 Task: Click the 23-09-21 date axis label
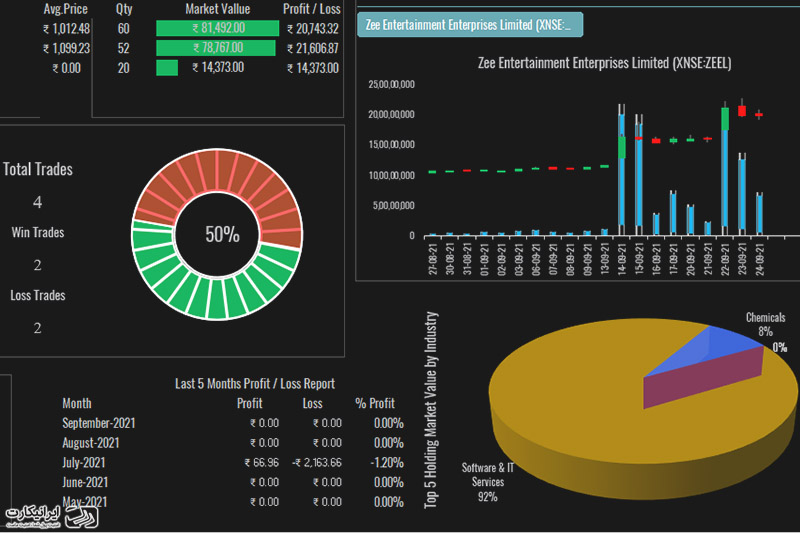(x=742, y=259)
